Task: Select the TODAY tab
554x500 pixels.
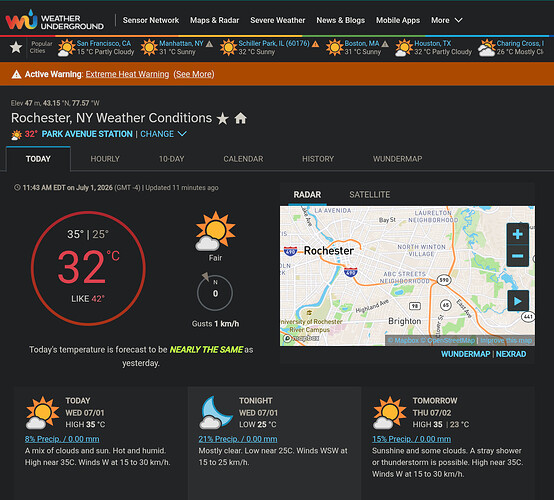Action: [38, 159]
